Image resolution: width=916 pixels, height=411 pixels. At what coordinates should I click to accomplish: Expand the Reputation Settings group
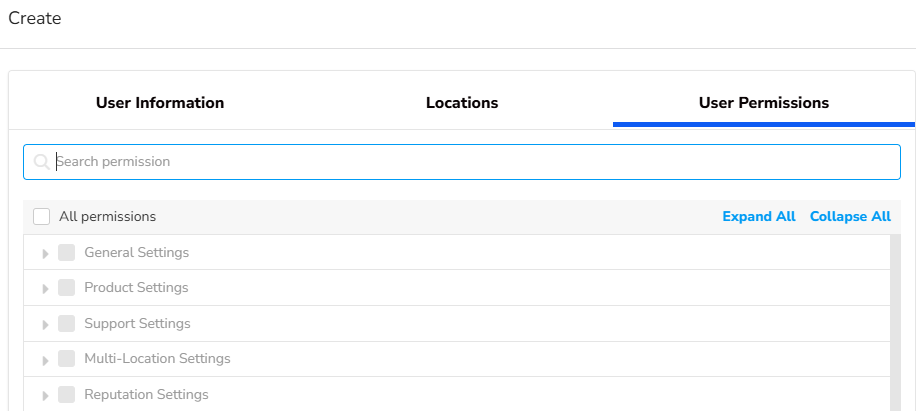coord(45,396)
